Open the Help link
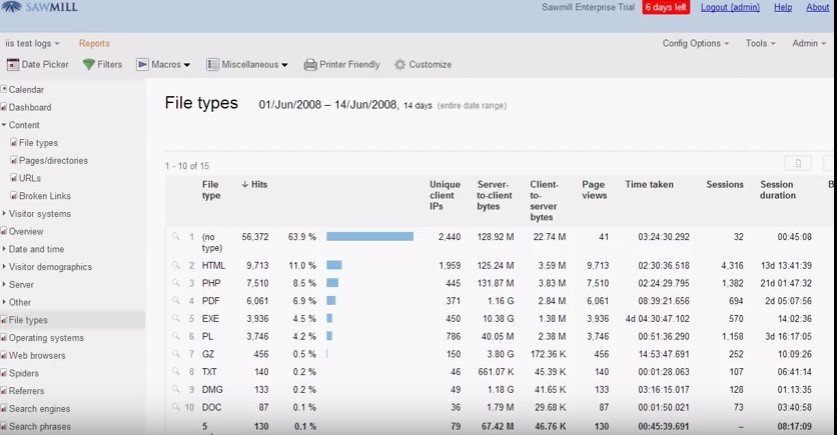The image size is (837, 435). coord(782,8)
